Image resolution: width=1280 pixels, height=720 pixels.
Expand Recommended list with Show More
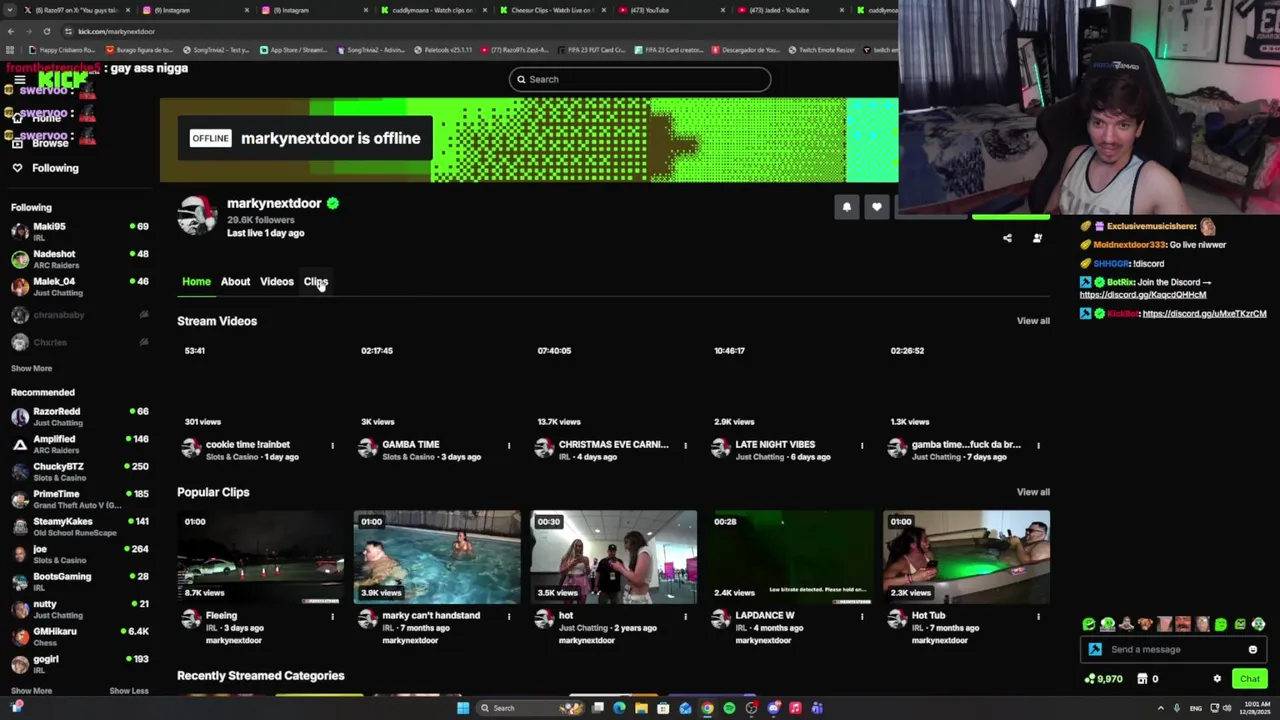[x=31, y=691]
